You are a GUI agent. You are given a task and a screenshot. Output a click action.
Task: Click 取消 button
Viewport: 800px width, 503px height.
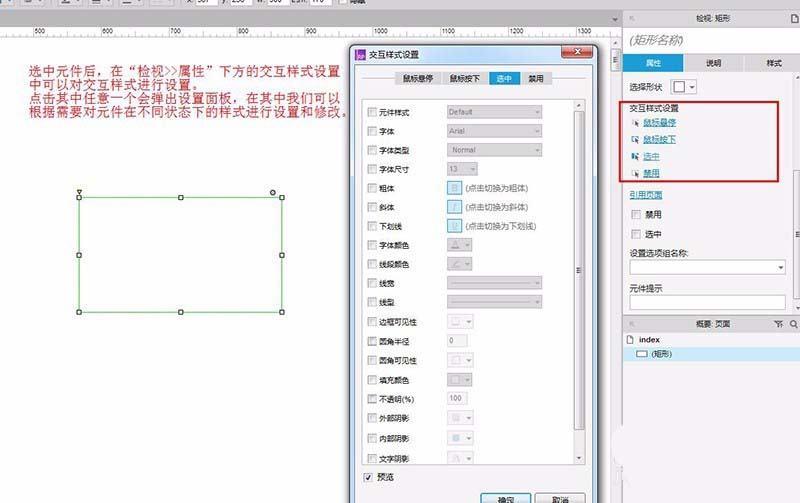tap(560, 498)
